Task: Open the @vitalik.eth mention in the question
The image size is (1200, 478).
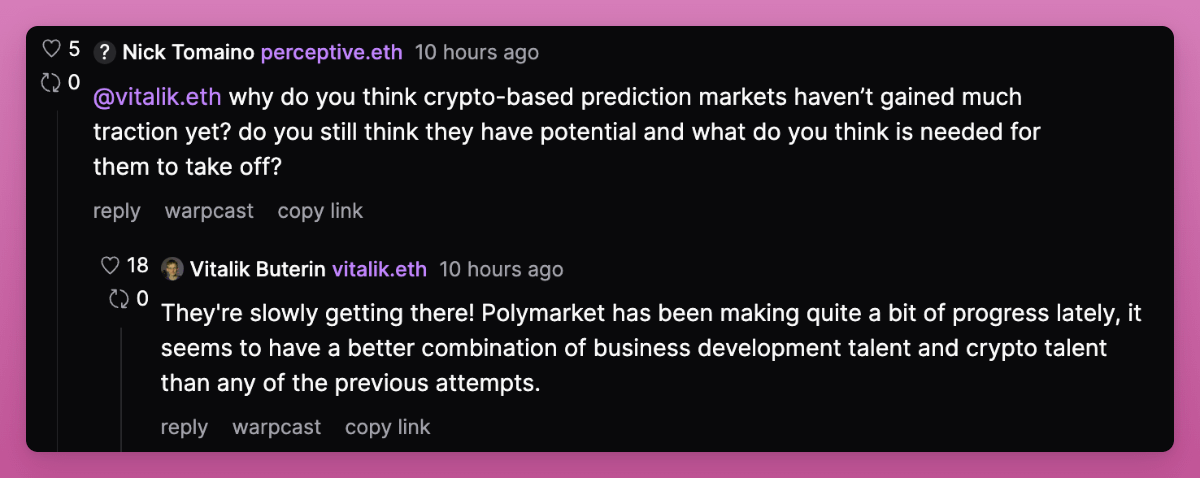Action: [157, 98]
